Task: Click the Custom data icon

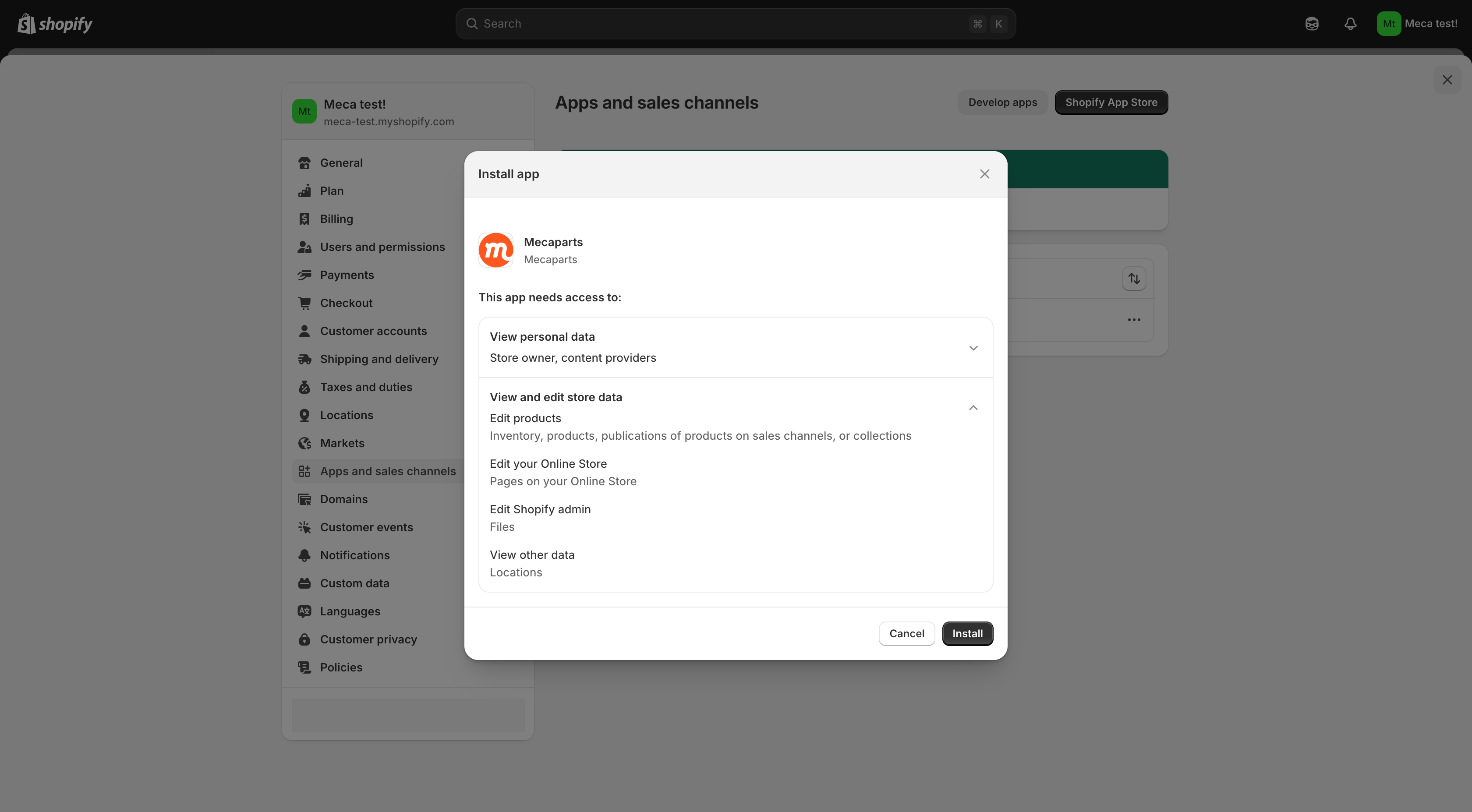Action: coord(304,583)
